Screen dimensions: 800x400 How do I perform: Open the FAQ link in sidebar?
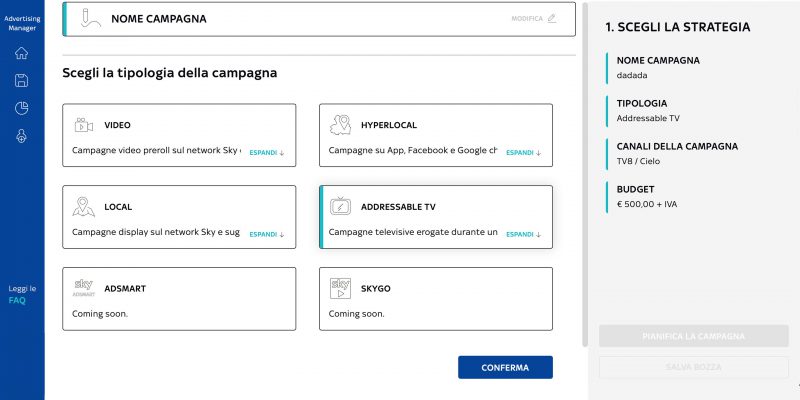point(17,301)
